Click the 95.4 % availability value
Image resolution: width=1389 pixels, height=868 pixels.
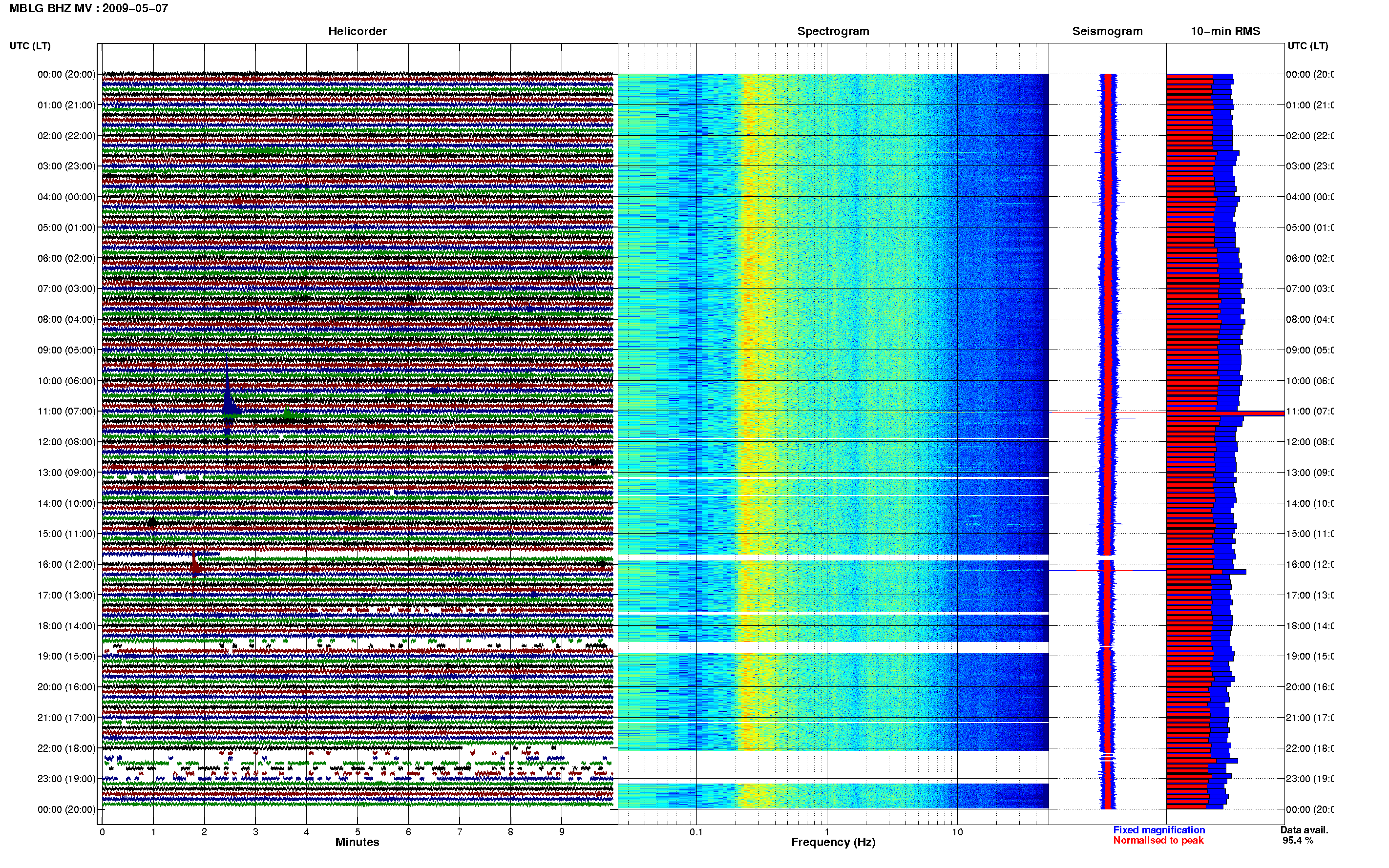pyautogui.click(x=1298, y=841)
